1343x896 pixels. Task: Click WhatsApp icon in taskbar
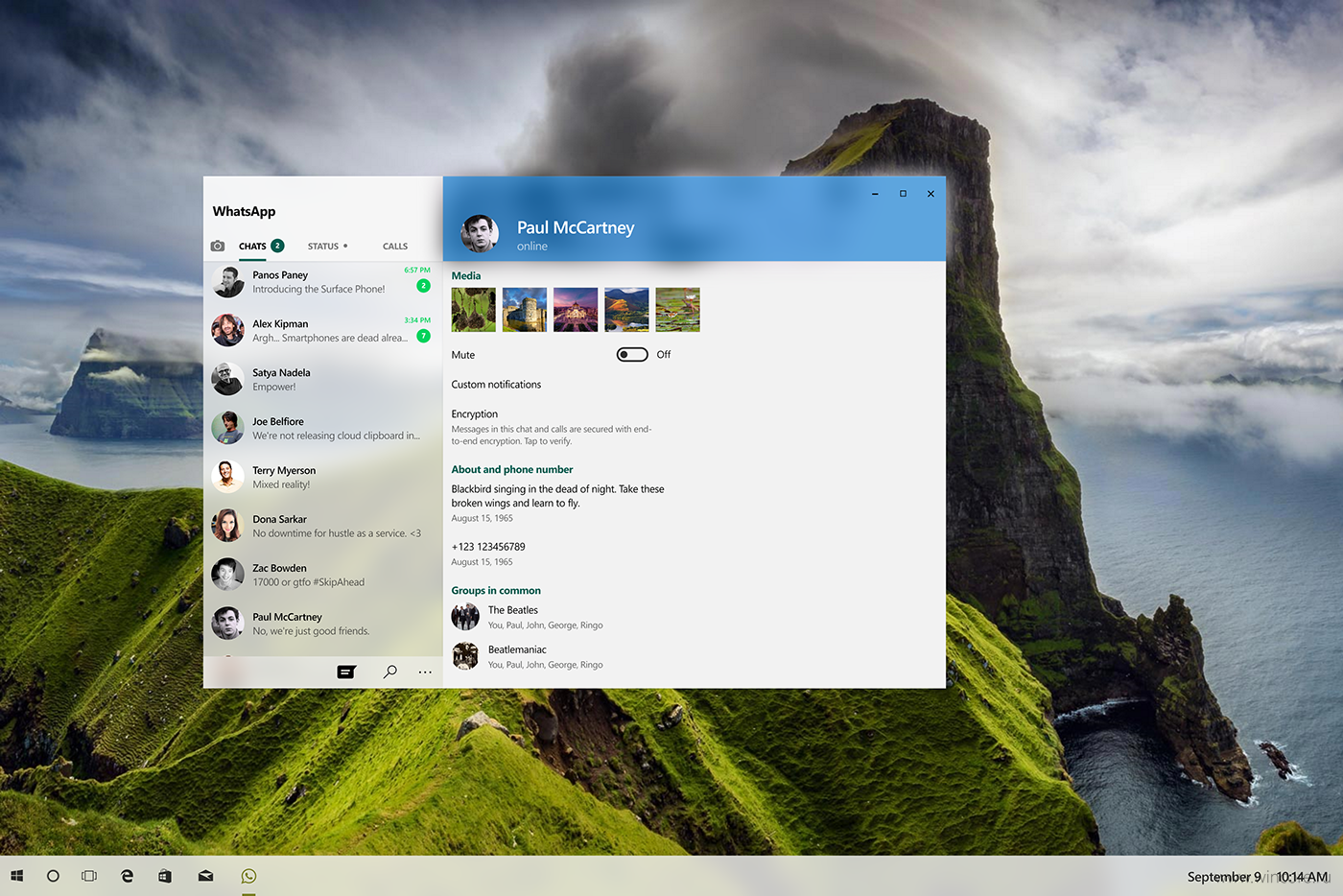248,876
